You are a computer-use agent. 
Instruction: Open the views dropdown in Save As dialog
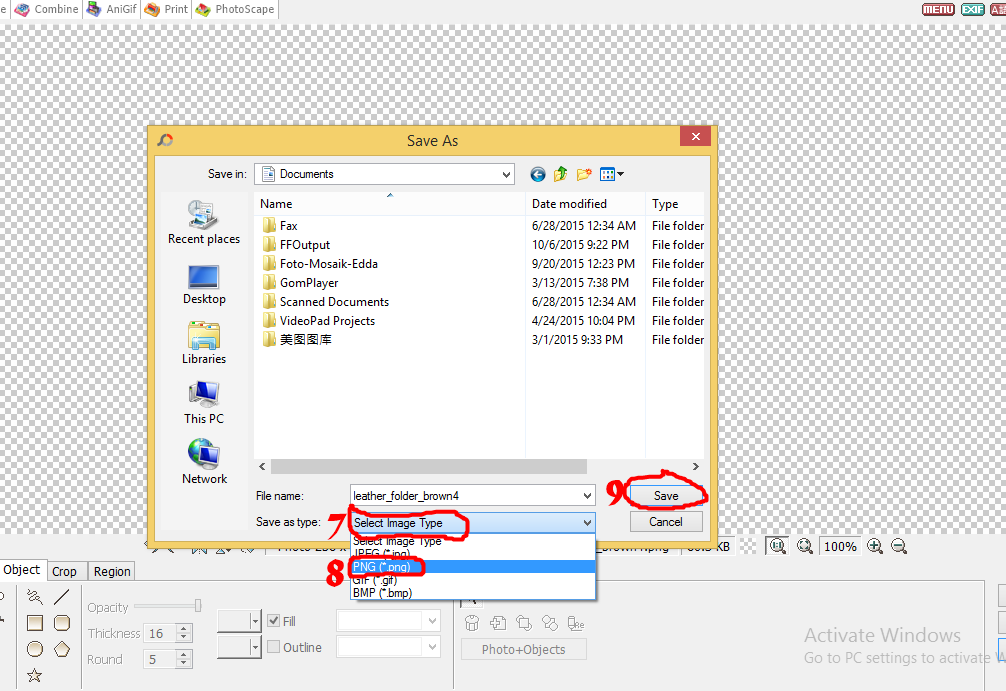pos(610,174)
